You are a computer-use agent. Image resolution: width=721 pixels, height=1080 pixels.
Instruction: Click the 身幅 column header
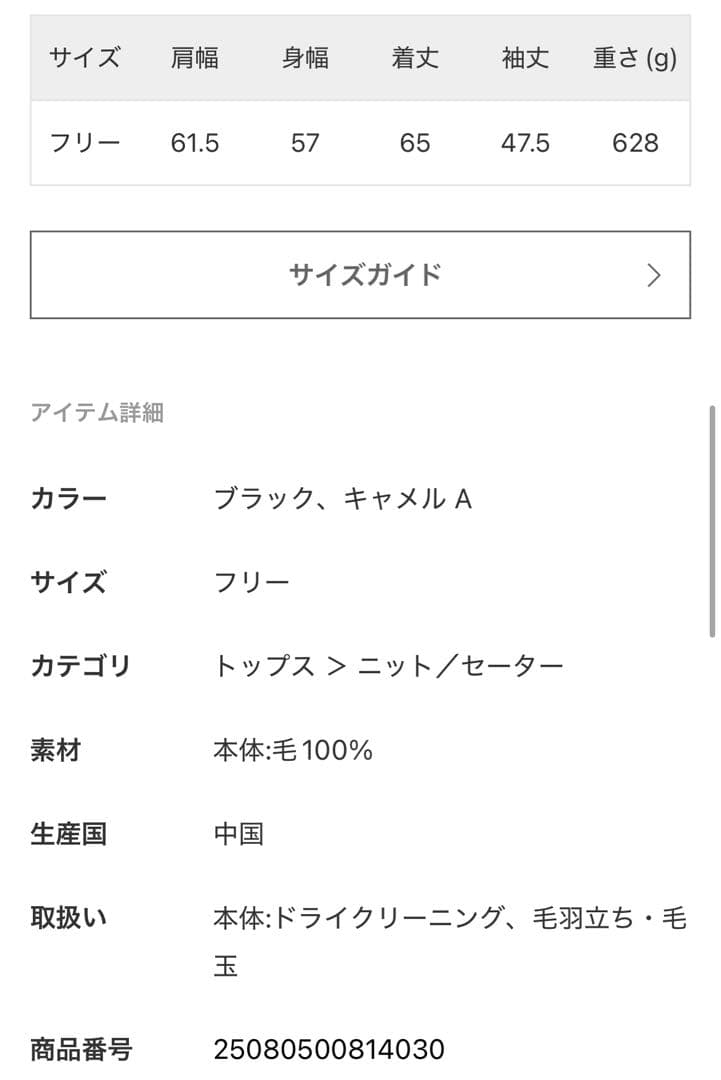[305, 58]
